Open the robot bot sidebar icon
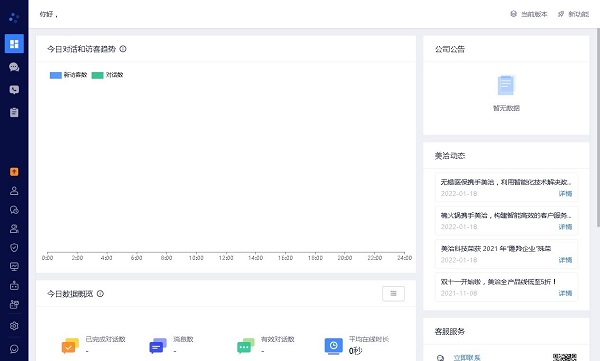Viewport: 600px width, 361px height. (14, 286)
